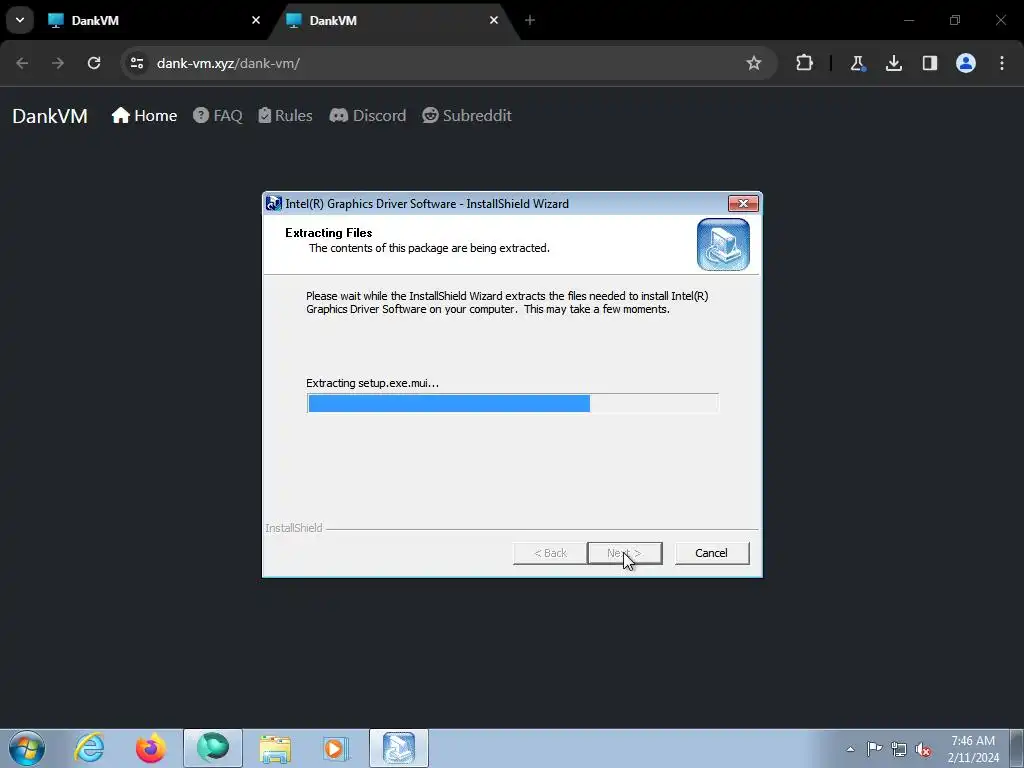Open Chrome Labs flask icon
The image size is (1024, 768).
click(857, 63)
